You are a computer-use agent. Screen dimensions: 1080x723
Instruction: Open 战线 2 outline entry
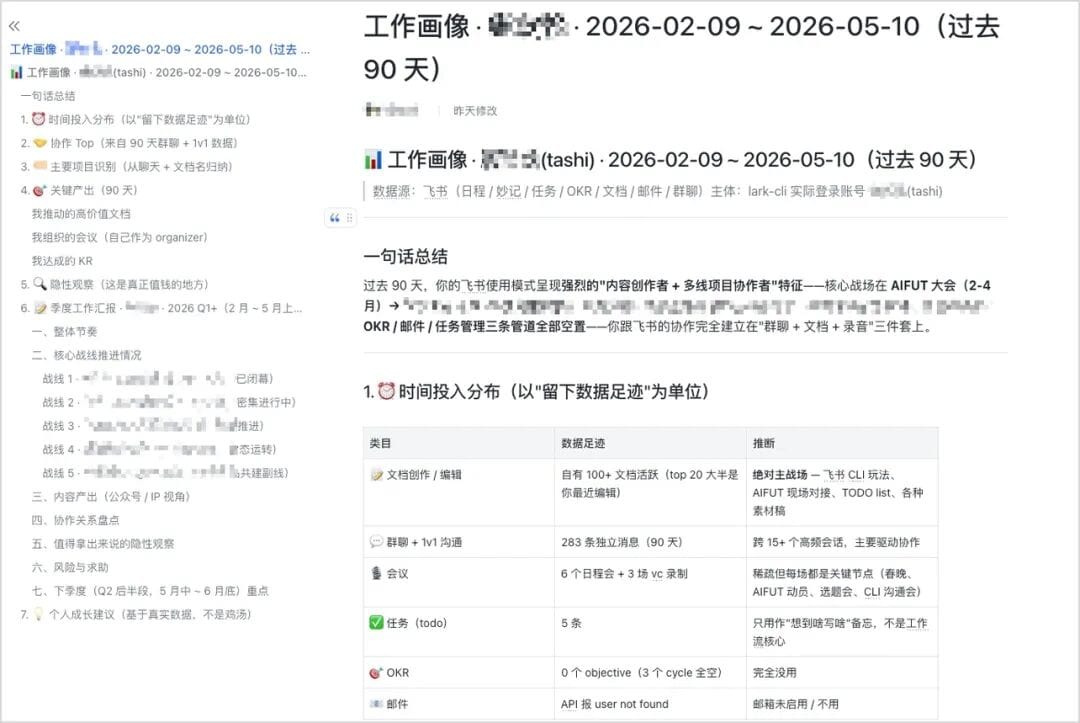[169, 402]
